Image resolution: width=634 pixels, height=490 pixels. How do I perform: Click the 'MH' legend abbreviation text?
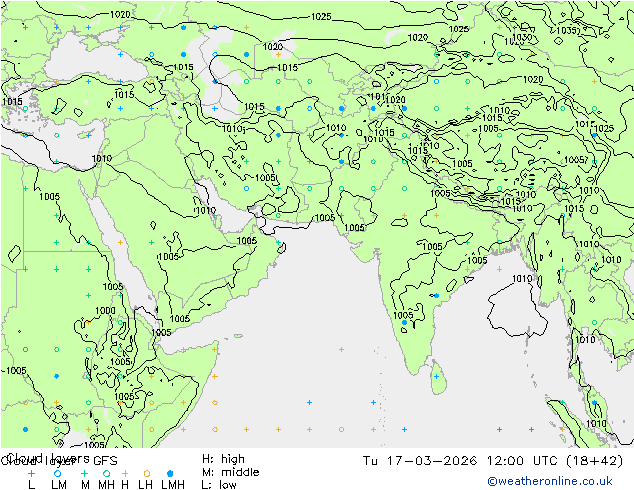tap(106, 485)
